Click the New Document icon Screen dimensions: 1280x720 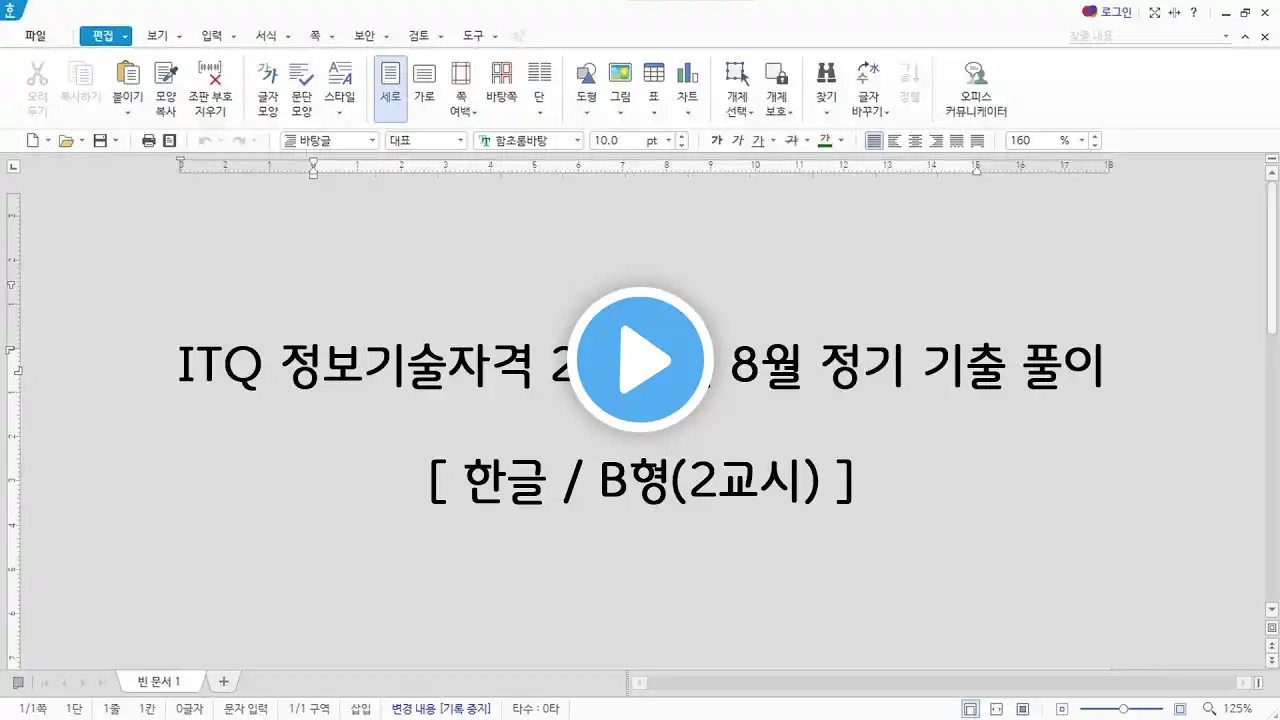point(32,141)
